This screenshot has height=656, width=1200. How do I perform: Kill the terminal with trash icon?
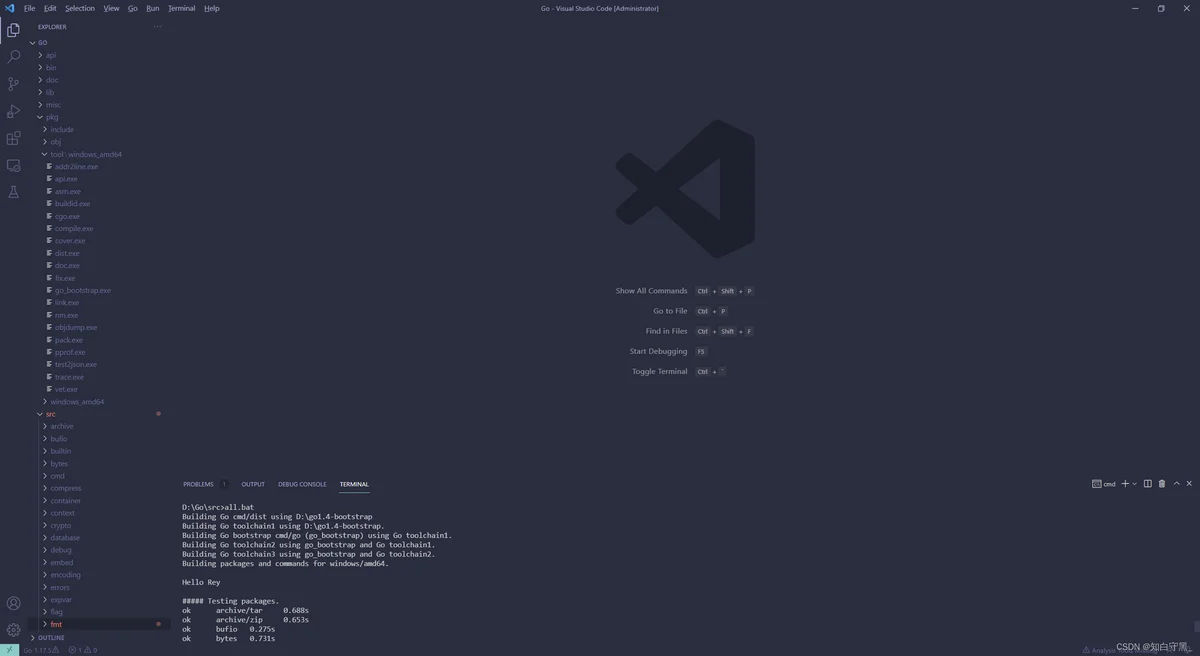[x=1162, y=484]
